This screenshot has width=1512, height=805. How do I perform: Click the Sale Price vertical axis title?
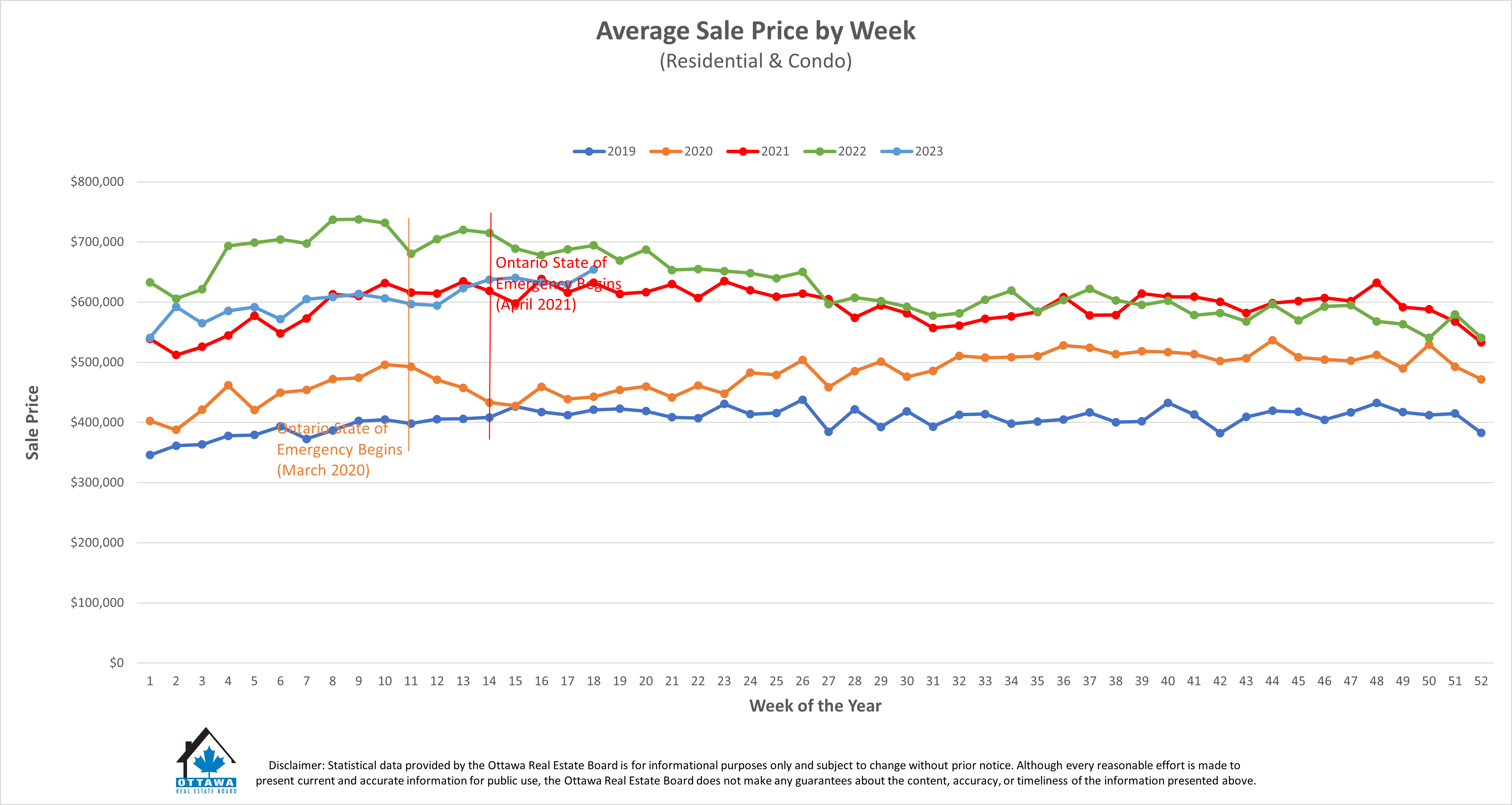tap(32, 422)
